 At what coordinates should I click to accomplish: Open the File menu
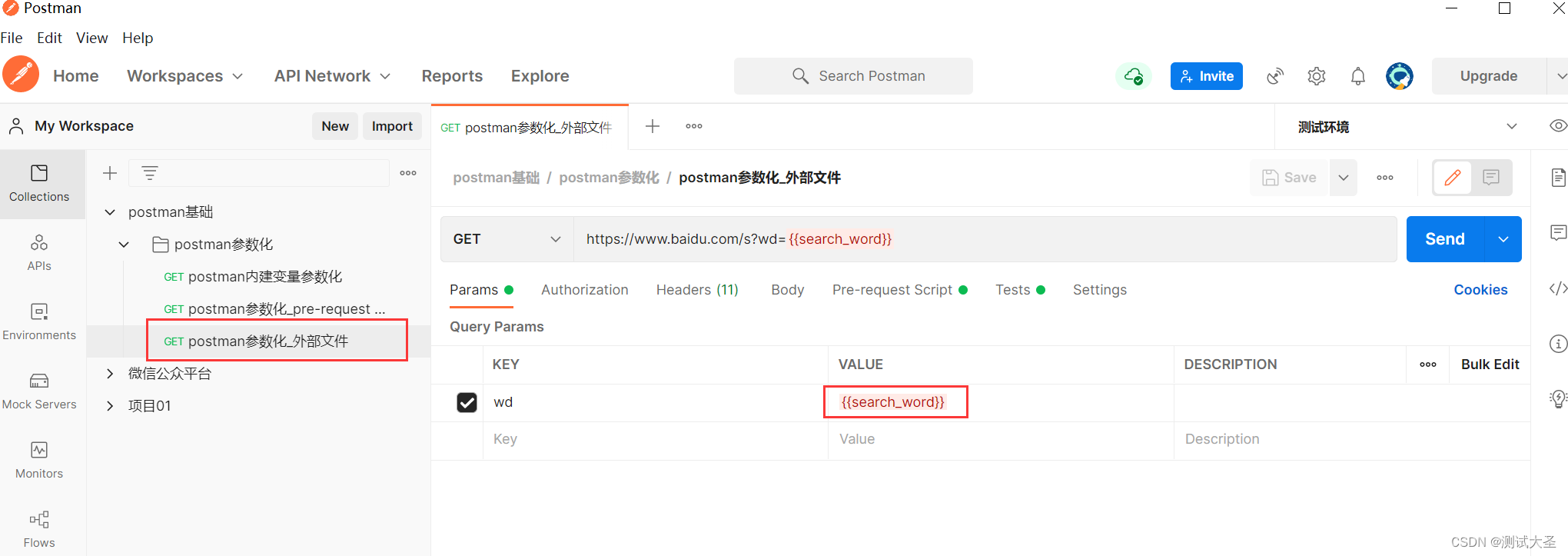(12, 38)
